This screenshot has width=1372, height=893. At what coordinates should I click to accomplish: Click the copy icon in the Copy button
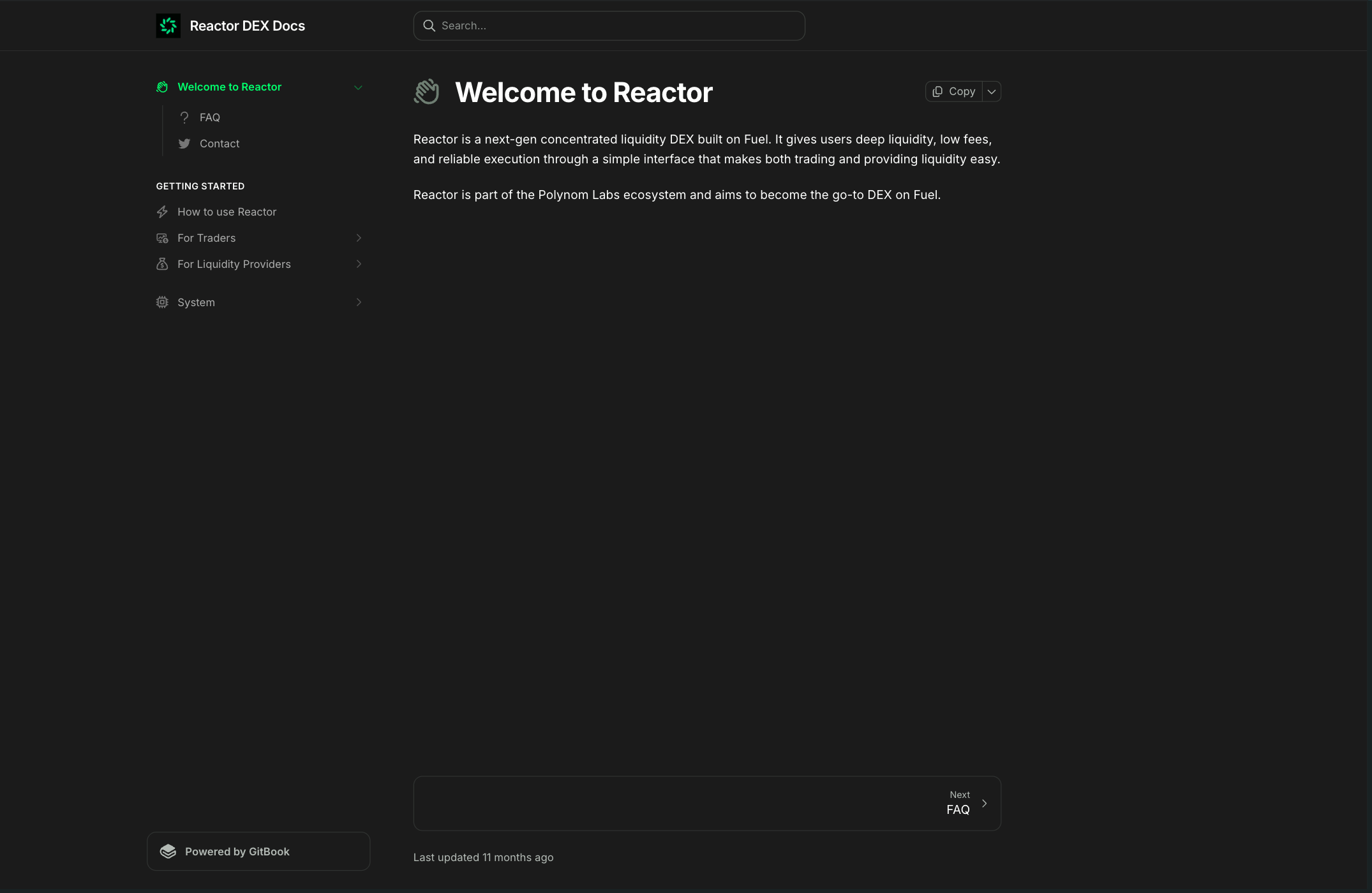pos(937,92)
